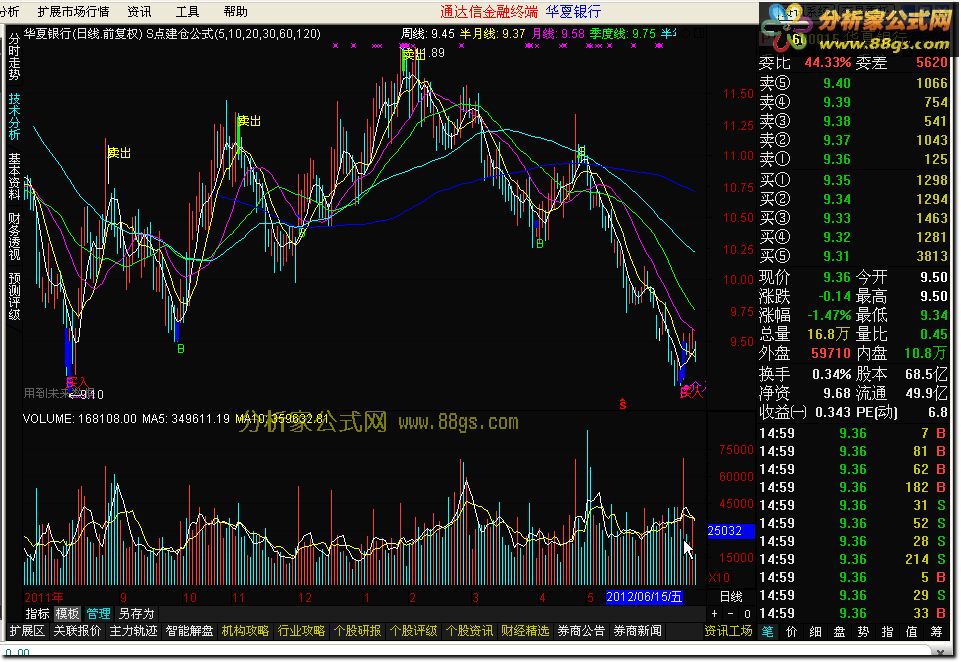Click the 总量 16.8万 value
The height and width of the screenshot is (662, 961).
[x=828, y=334]
